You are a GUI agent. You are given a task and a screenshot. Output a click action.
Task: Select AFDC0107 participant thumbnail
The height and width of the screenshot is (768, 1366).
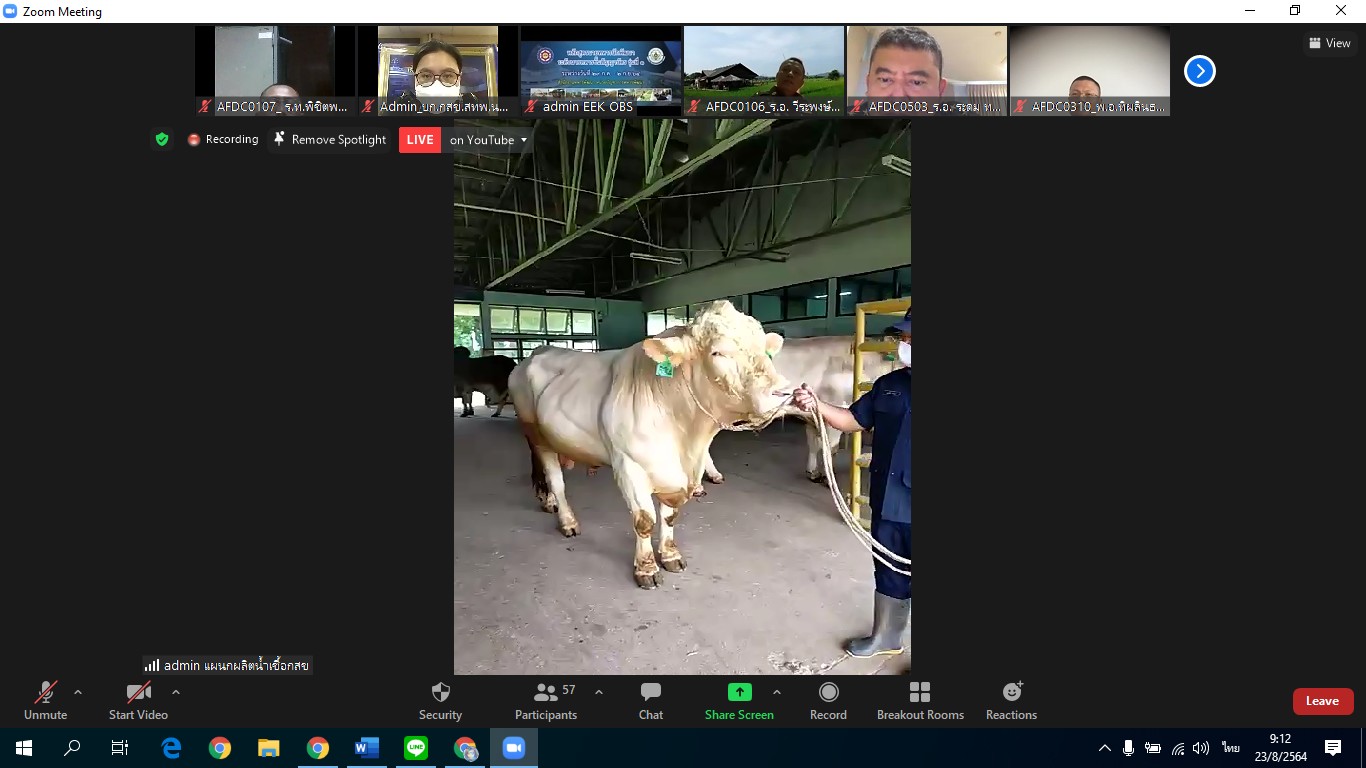click(x=275, y=71)
